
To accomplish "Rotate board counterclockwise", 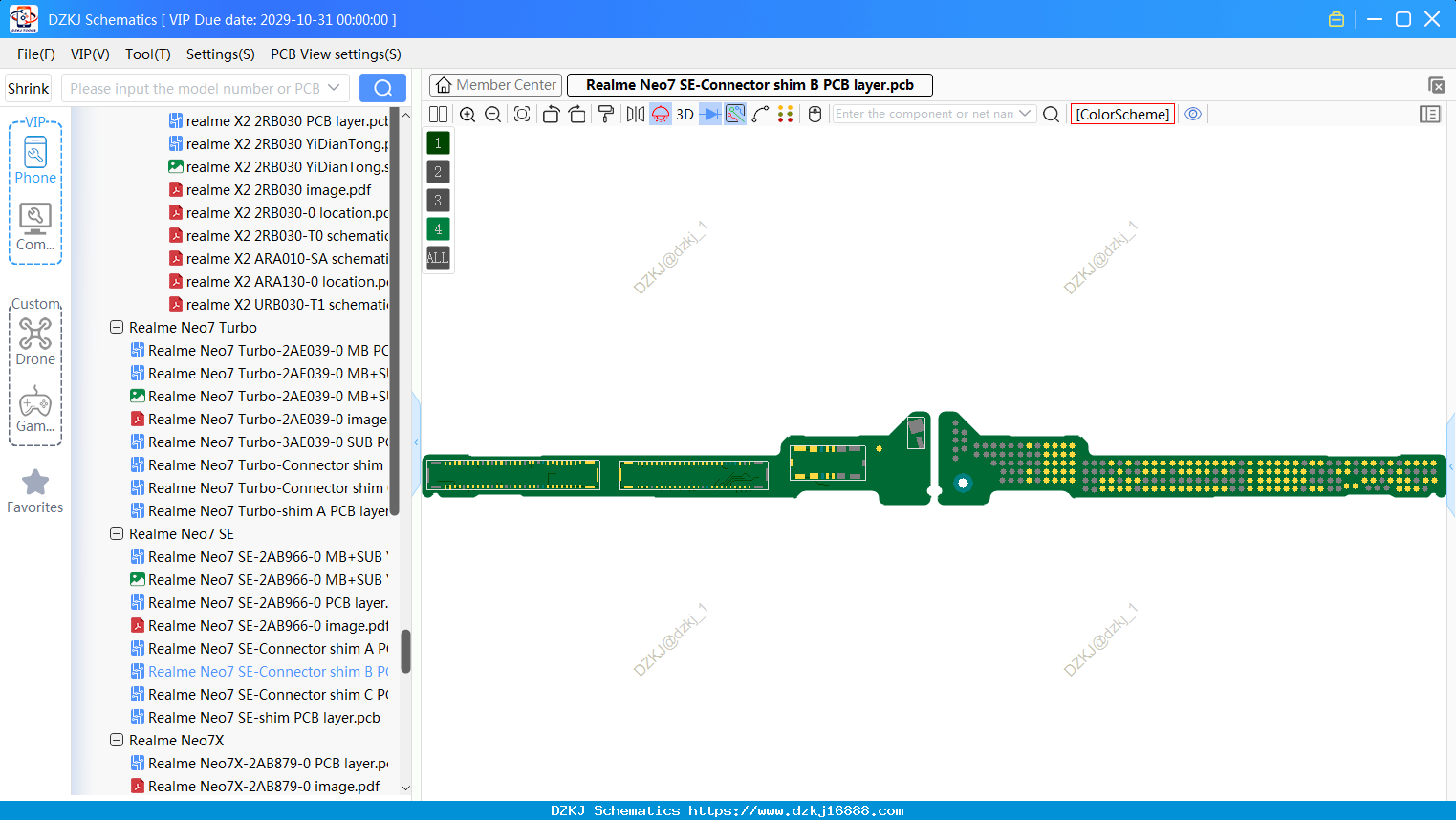I will [x=551, y=114].
